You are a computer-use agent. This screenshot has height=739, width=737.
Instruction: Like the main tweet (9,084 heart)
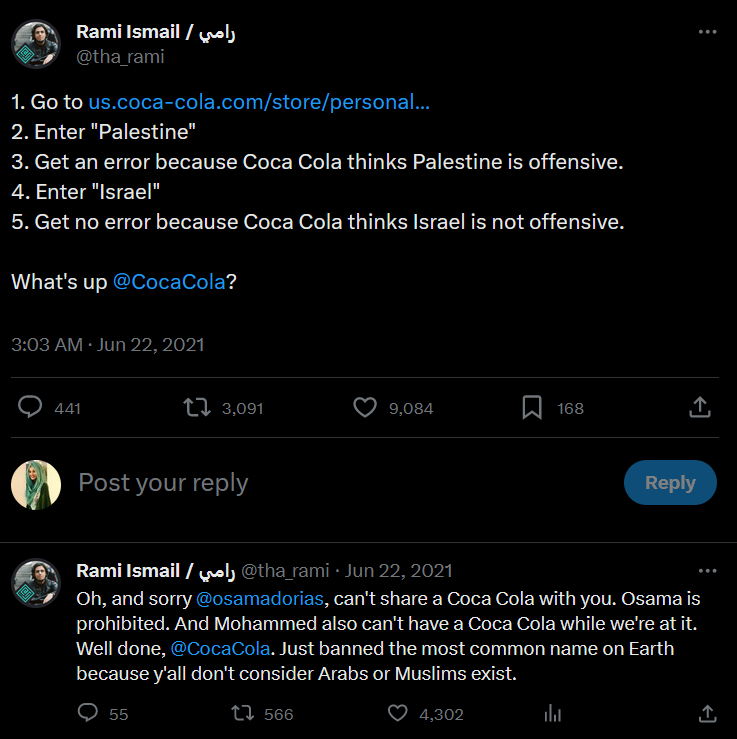pos(366,407)
